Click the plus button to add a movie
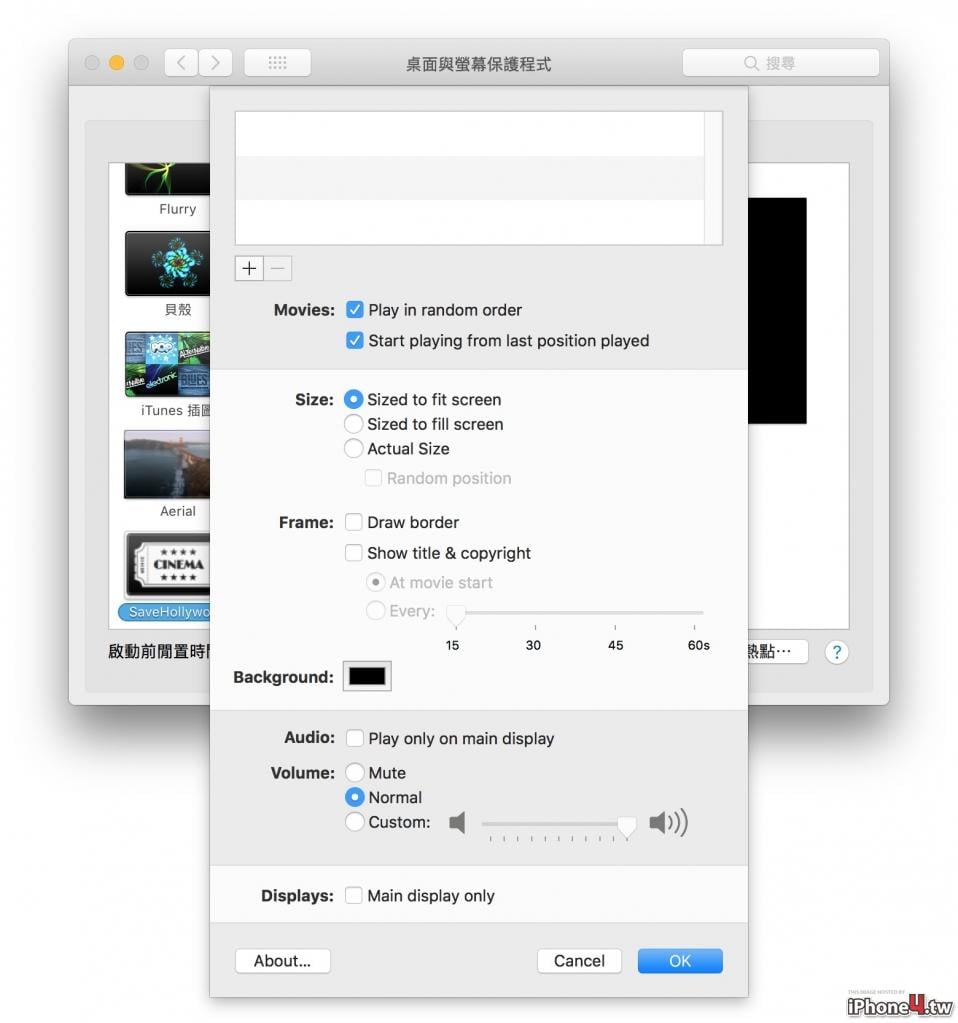This screenshot has width=958, height=1023. point(249,268)
